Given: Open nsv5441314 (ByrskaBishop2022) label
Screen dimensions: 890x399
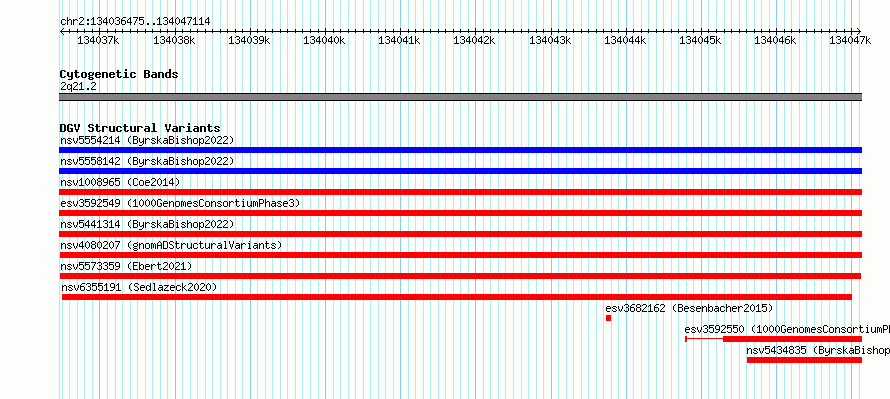Looking at the screenshot, I should [x=147, y=224].
